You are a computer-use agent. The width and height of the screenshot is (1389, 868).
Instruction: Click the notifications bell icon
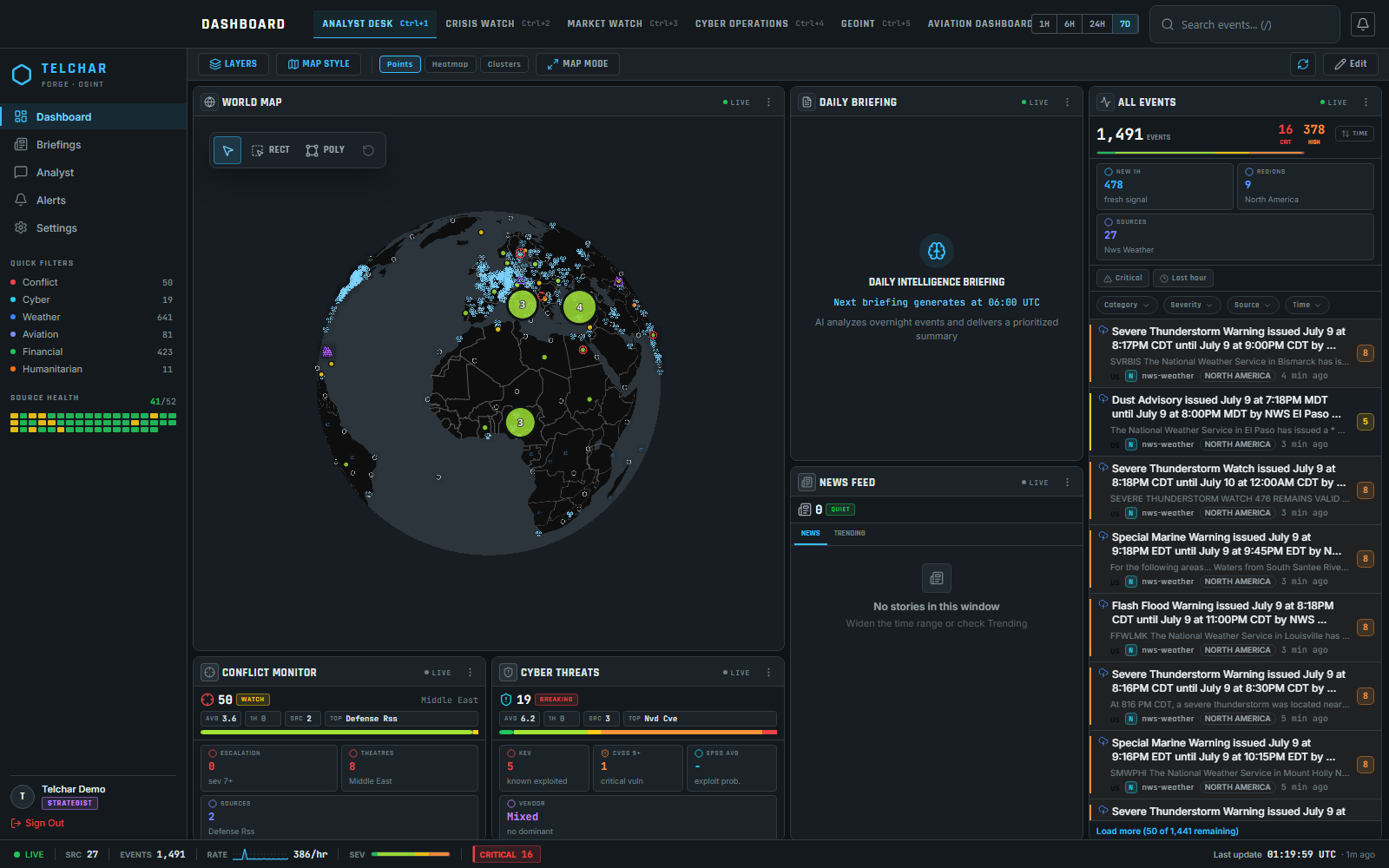[x=1363, y=24]
